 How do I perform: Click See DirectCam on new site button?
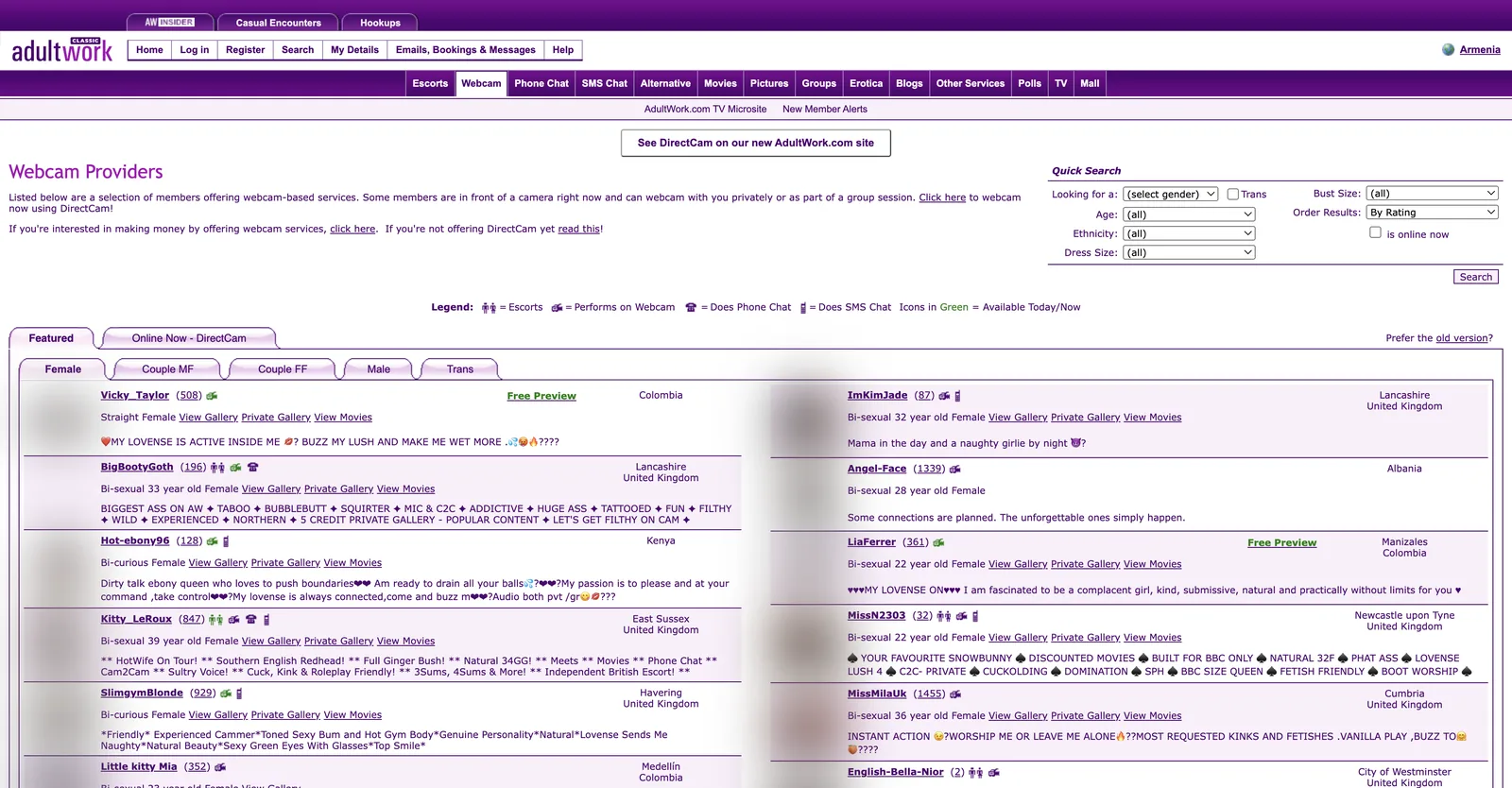756,143
